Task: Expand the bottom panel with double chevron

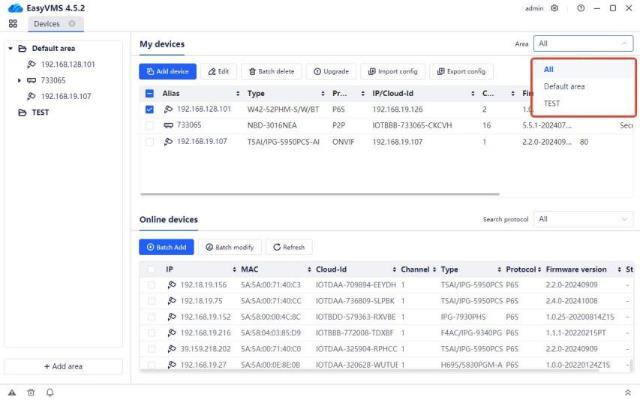Action: pyautogui.click(x=627, y=392)
